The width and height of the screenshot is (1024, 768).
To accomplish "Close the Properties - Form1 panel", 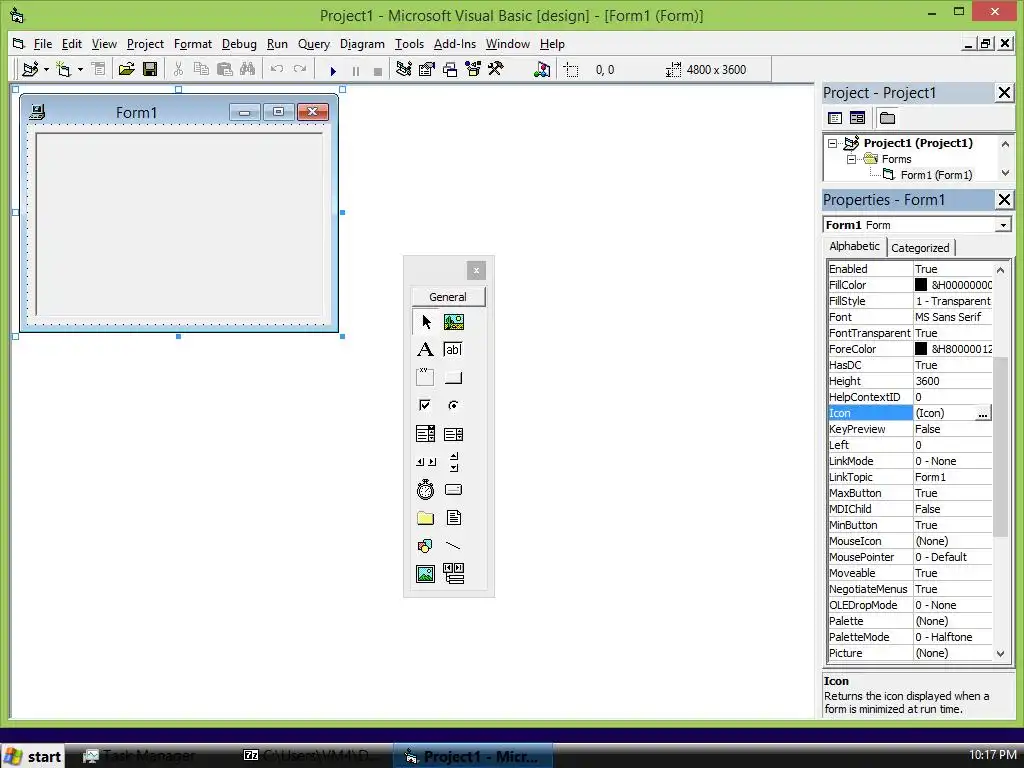I will pyautogui.click(x=1004, y=200).
